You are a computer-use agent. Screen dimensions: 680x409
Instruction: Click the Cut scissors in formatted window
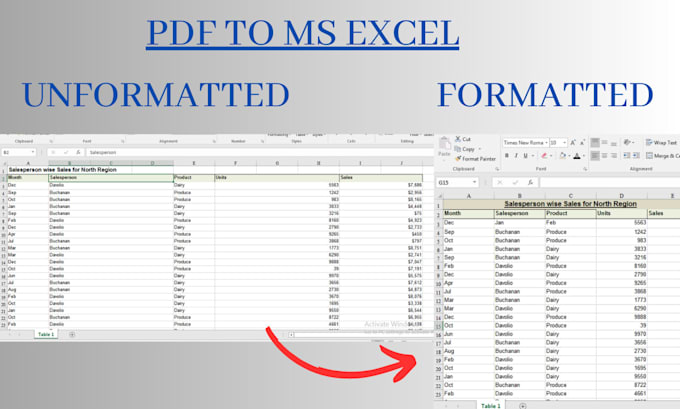(x=458, y=139)
